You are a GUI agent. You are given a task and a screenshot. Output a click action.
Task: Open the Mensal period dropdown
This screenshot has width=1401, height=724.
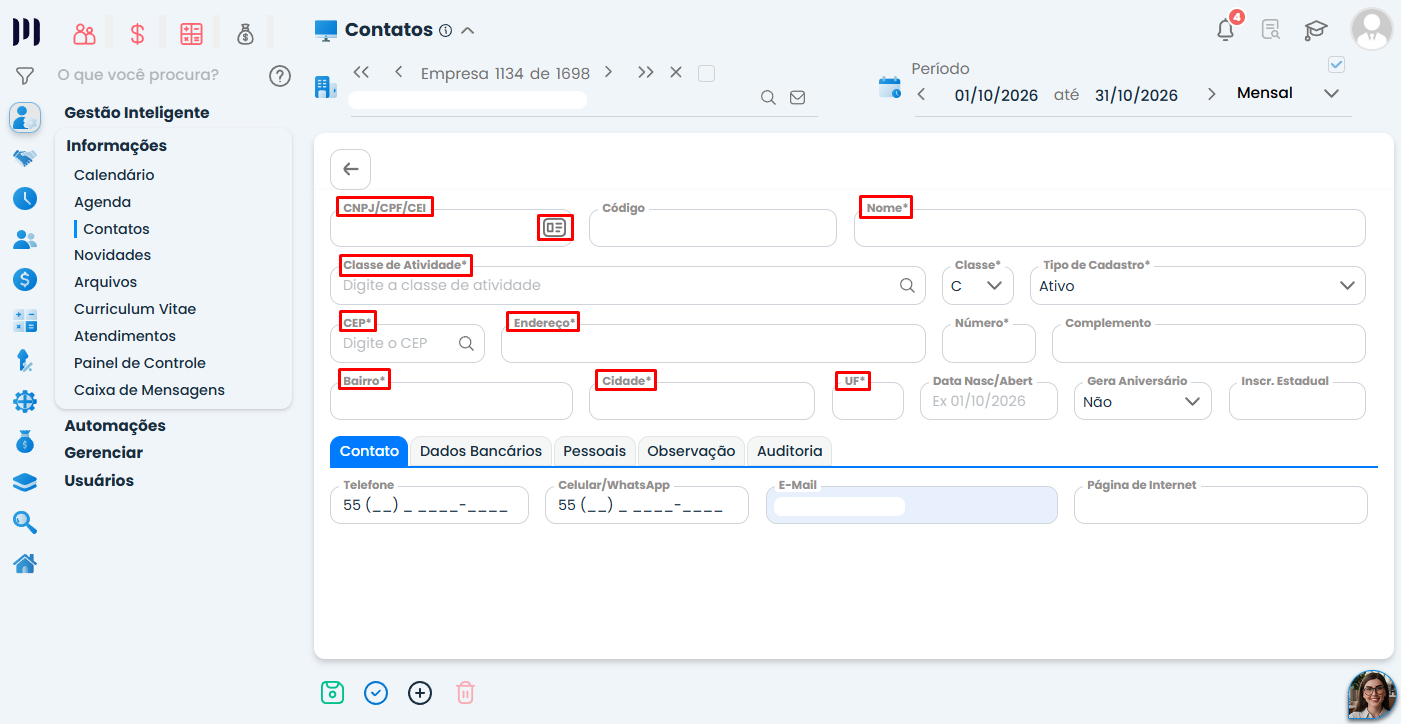click(1287, 93)
